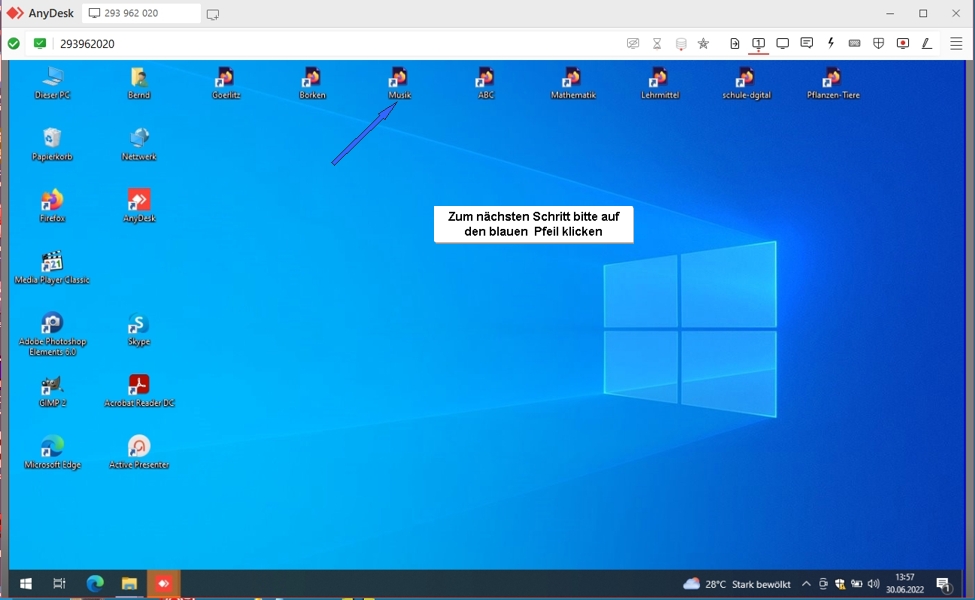The height and width of the screenshot is (600, 975).
Task: Start session recording with red dot icon
Action: (x=903, y=44)
